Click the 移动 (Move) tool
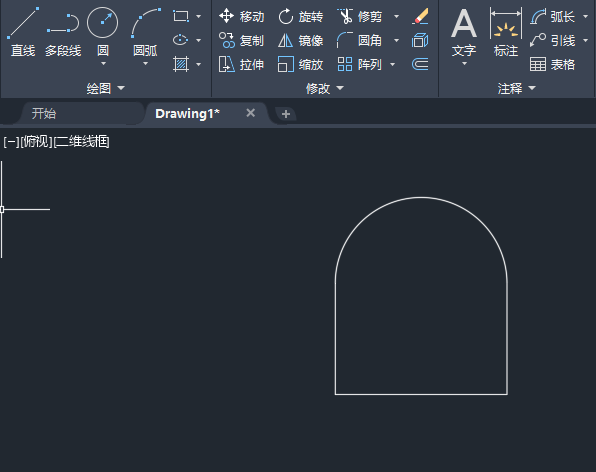 pos(242,16)
